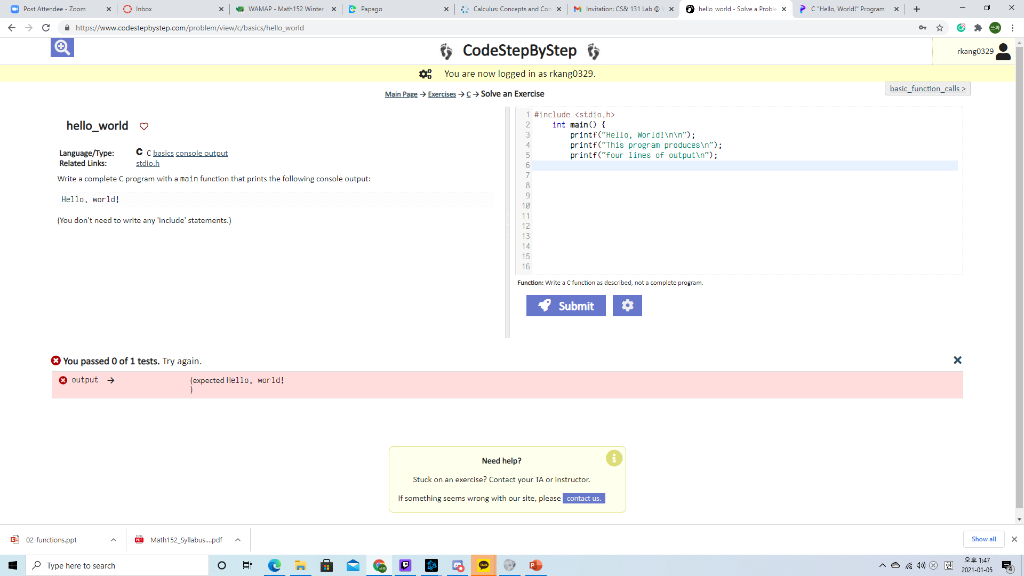Open the notification center icon
This screenshot has height=576, width=1024.
point(1008,566)
